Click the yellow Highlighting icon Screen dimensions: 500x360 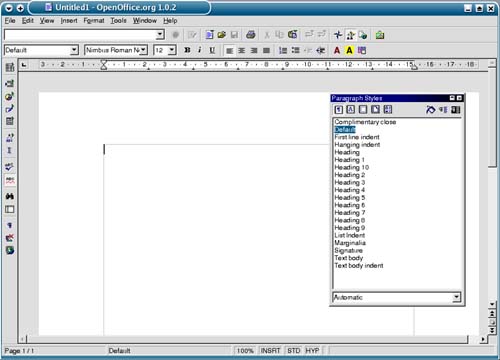click(x=349, y=50)
